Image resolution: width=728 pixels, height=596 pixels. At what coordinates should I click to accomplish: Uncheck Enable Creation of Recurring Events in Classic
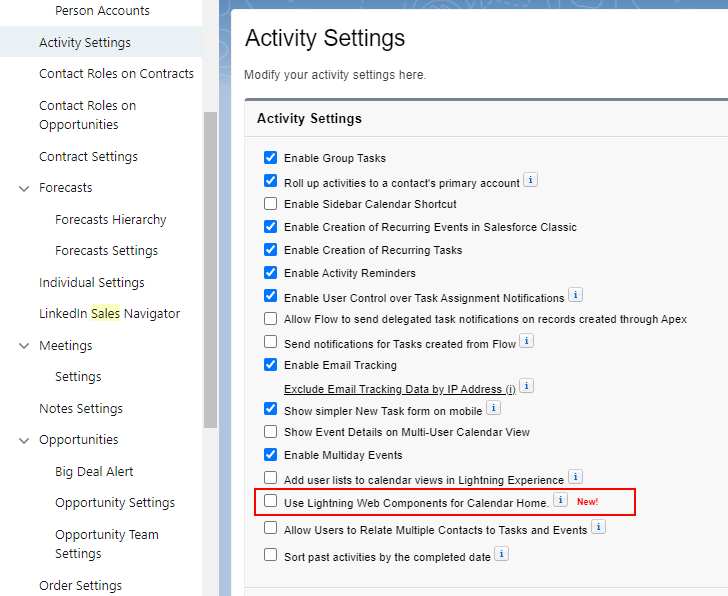pos(270,227)
